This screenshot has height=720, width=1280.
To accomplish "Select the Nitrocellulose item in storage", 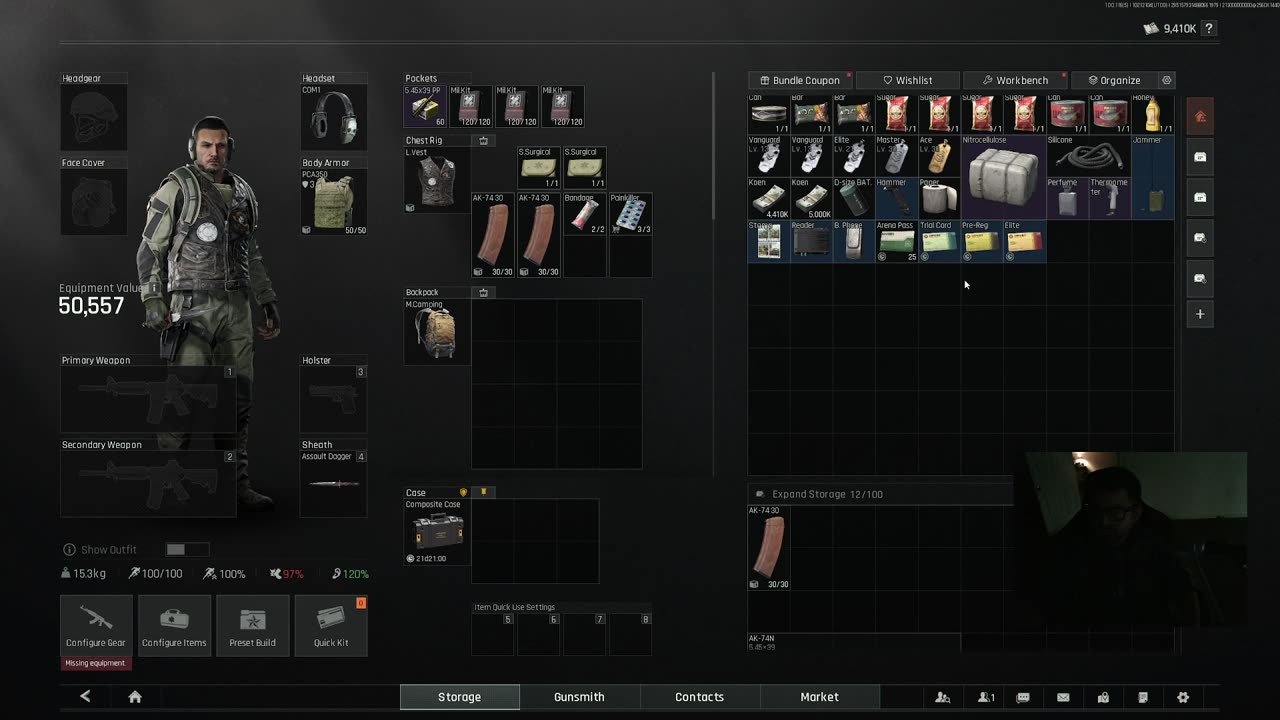I will 1003,177.
